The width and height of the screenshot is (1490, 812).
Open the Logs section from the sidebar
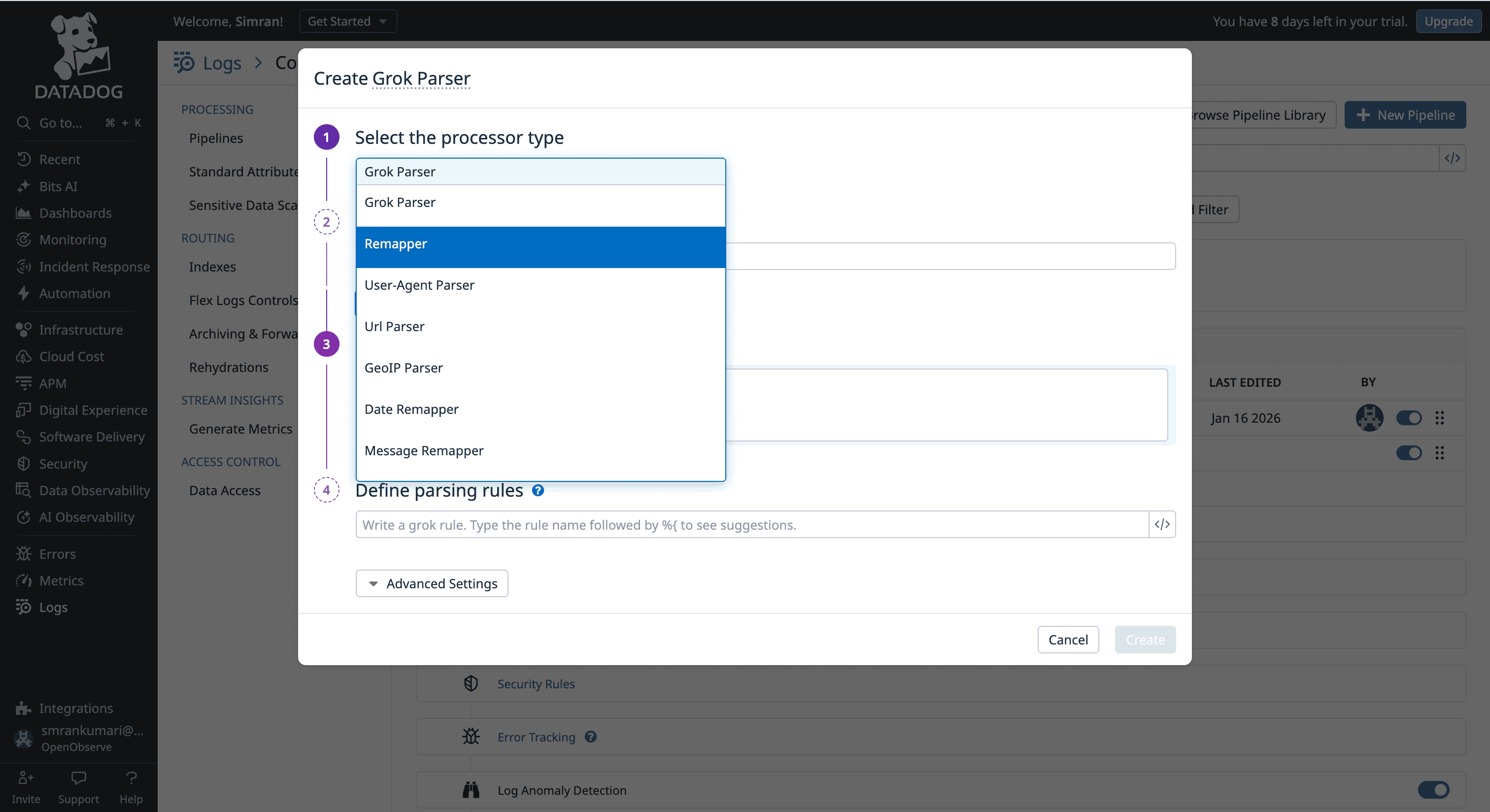click(x=53, y=607)
